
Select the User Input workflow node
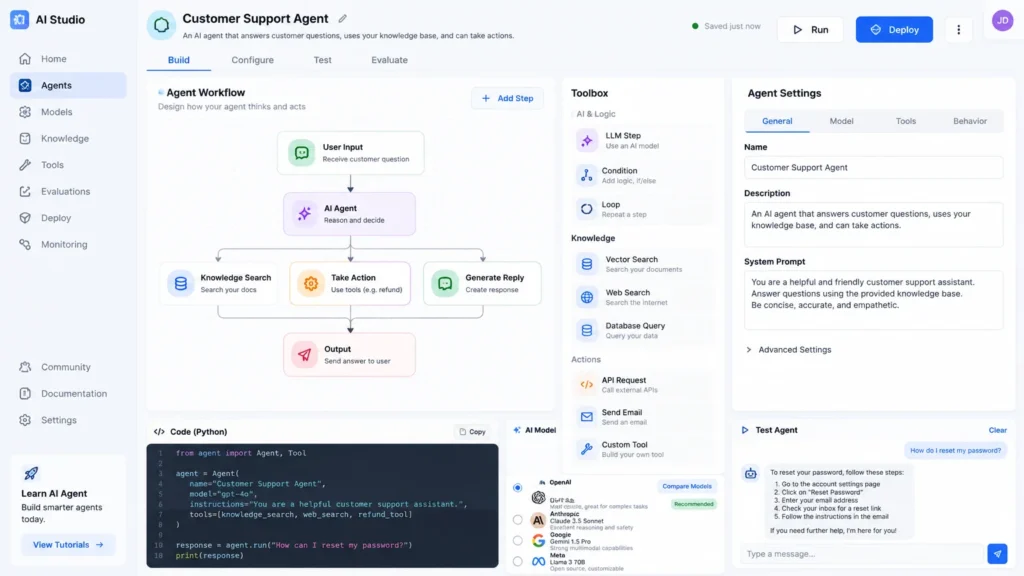[x=351, y=153]
